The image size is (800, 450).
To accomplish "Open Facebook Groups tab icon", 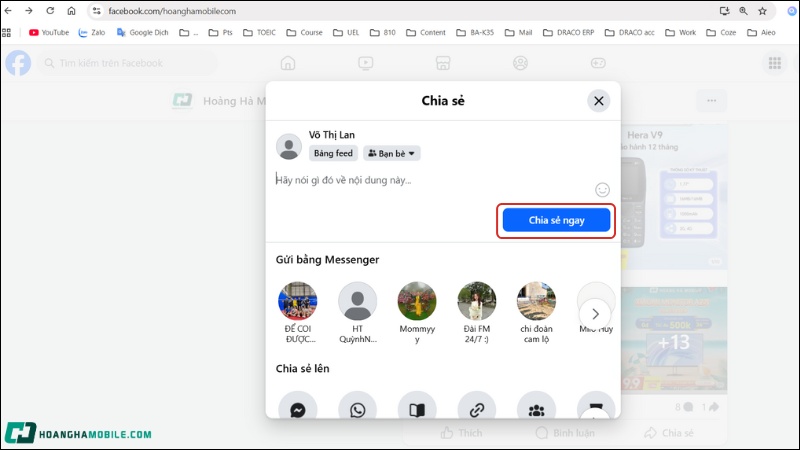I will (520, 63).
